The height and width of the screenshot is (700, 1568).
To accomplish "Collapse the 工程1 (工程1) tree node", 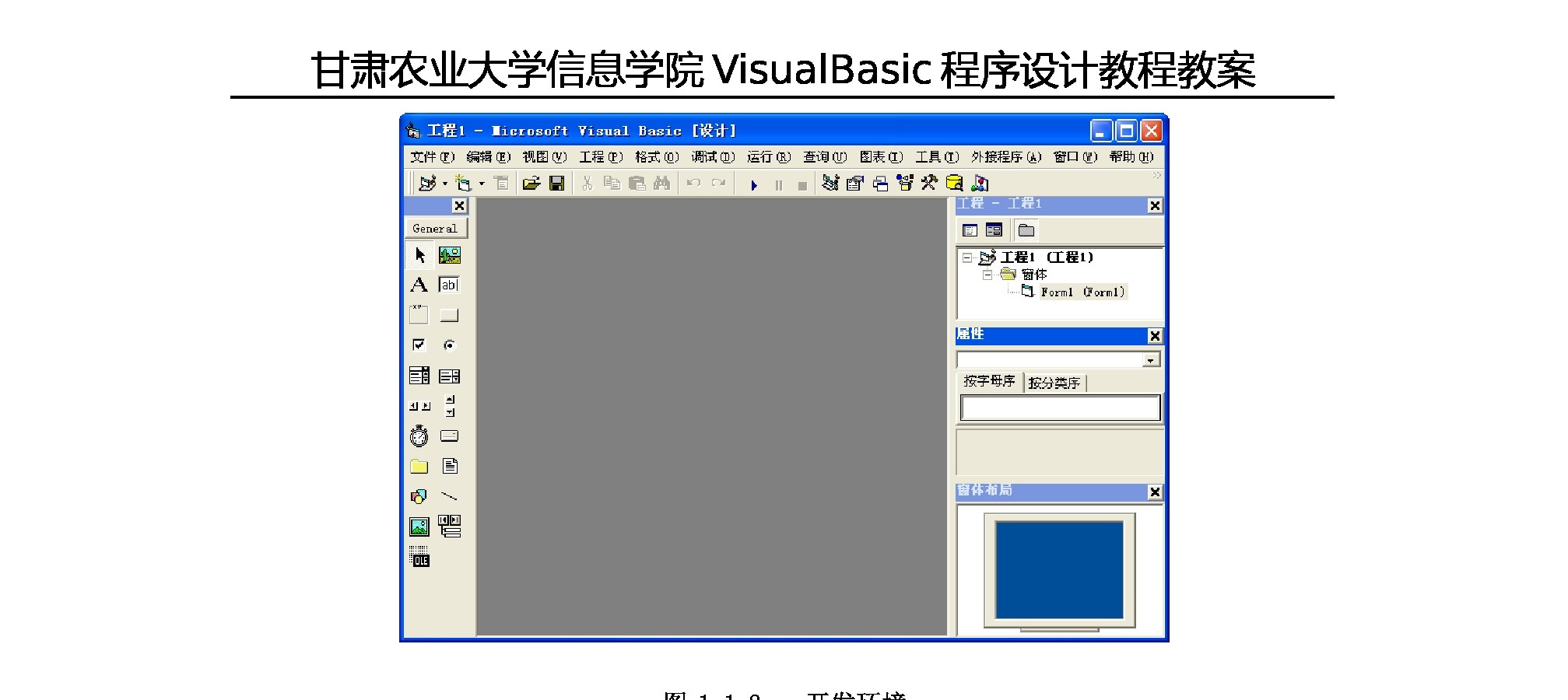I will (x=967, y=257).
